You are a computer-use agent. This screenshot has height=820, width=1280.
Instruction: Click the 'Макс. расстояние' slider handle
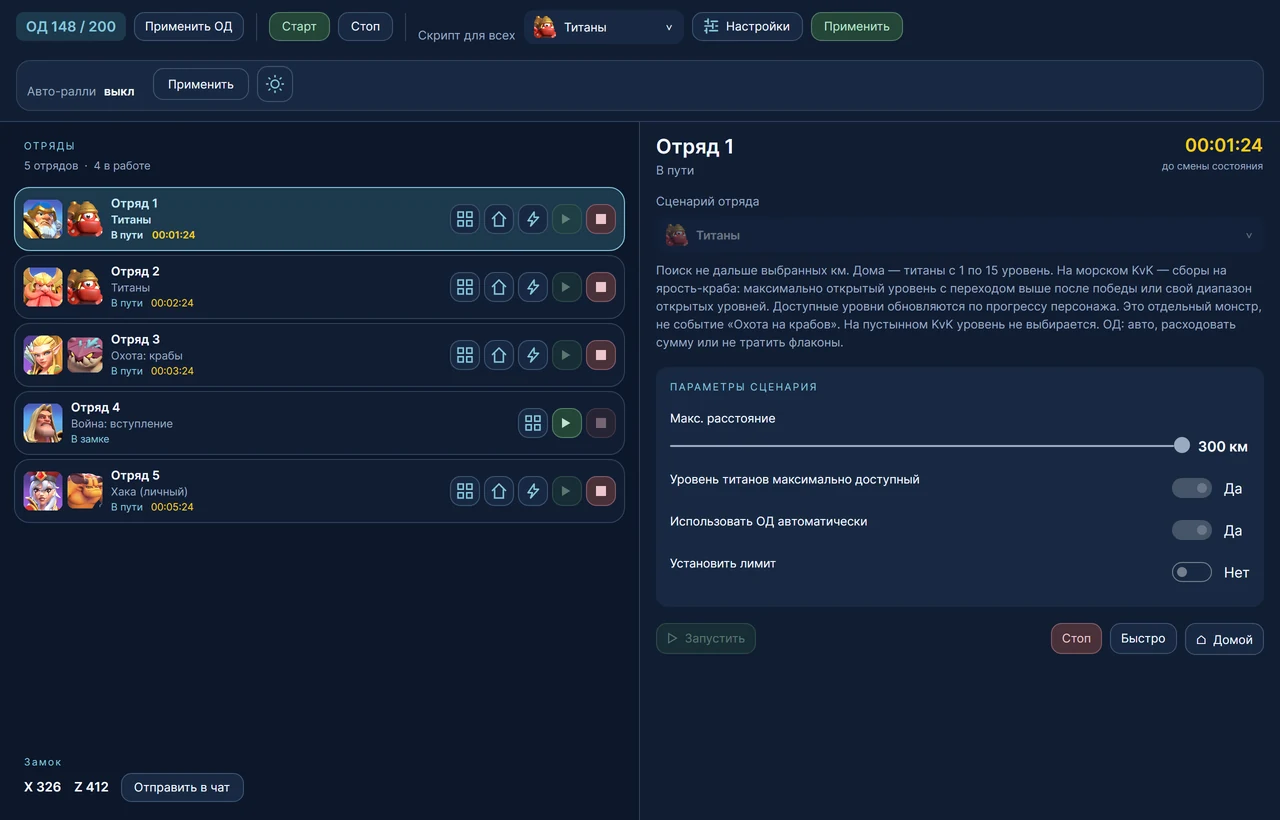point(1182,445)
